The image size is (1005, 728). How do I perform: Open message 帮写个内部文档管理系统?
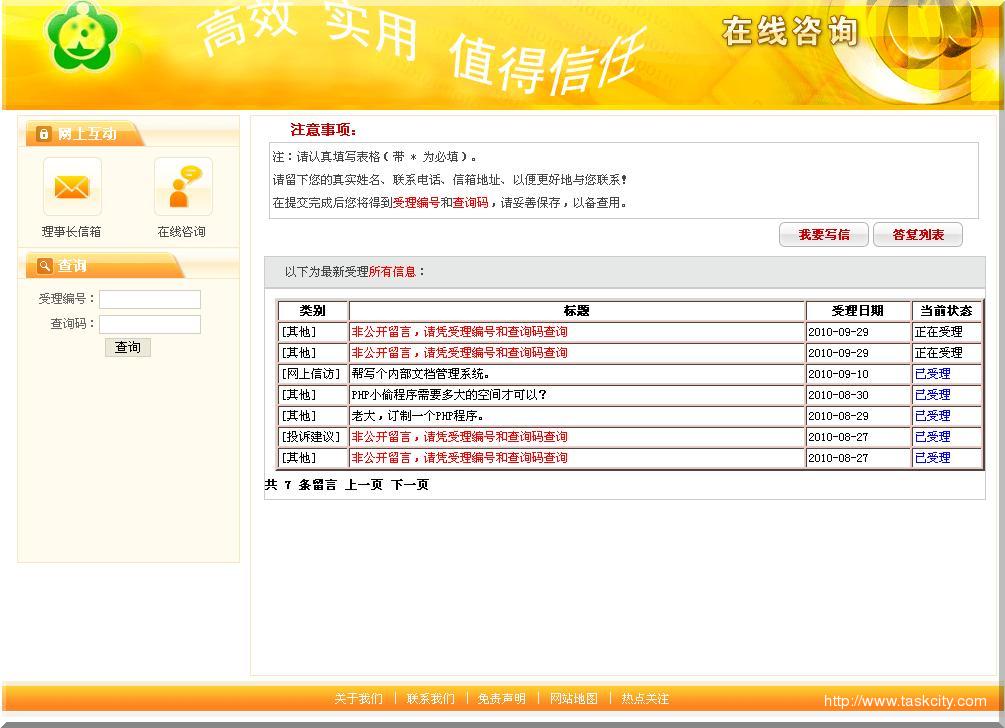coord(420,374)
